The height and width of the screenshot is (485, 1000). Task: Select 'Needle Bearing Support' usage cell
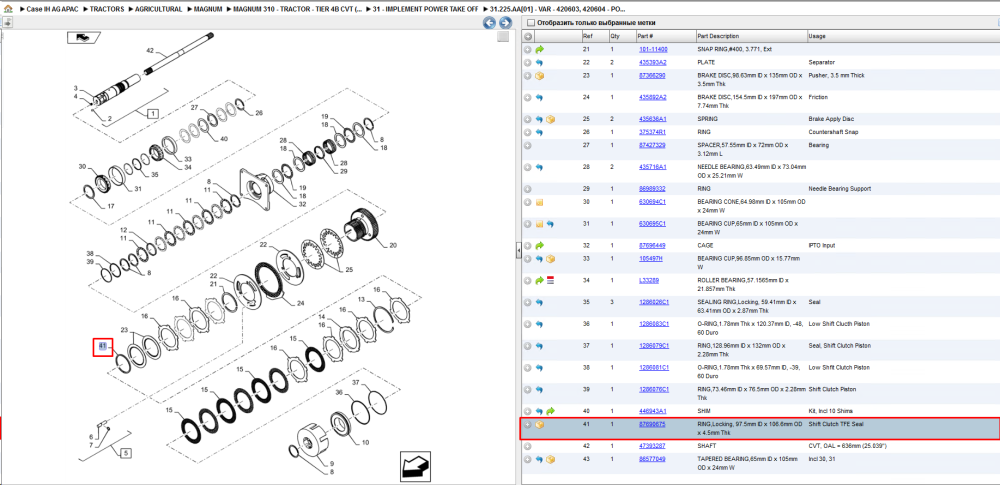tap(838, 189)
